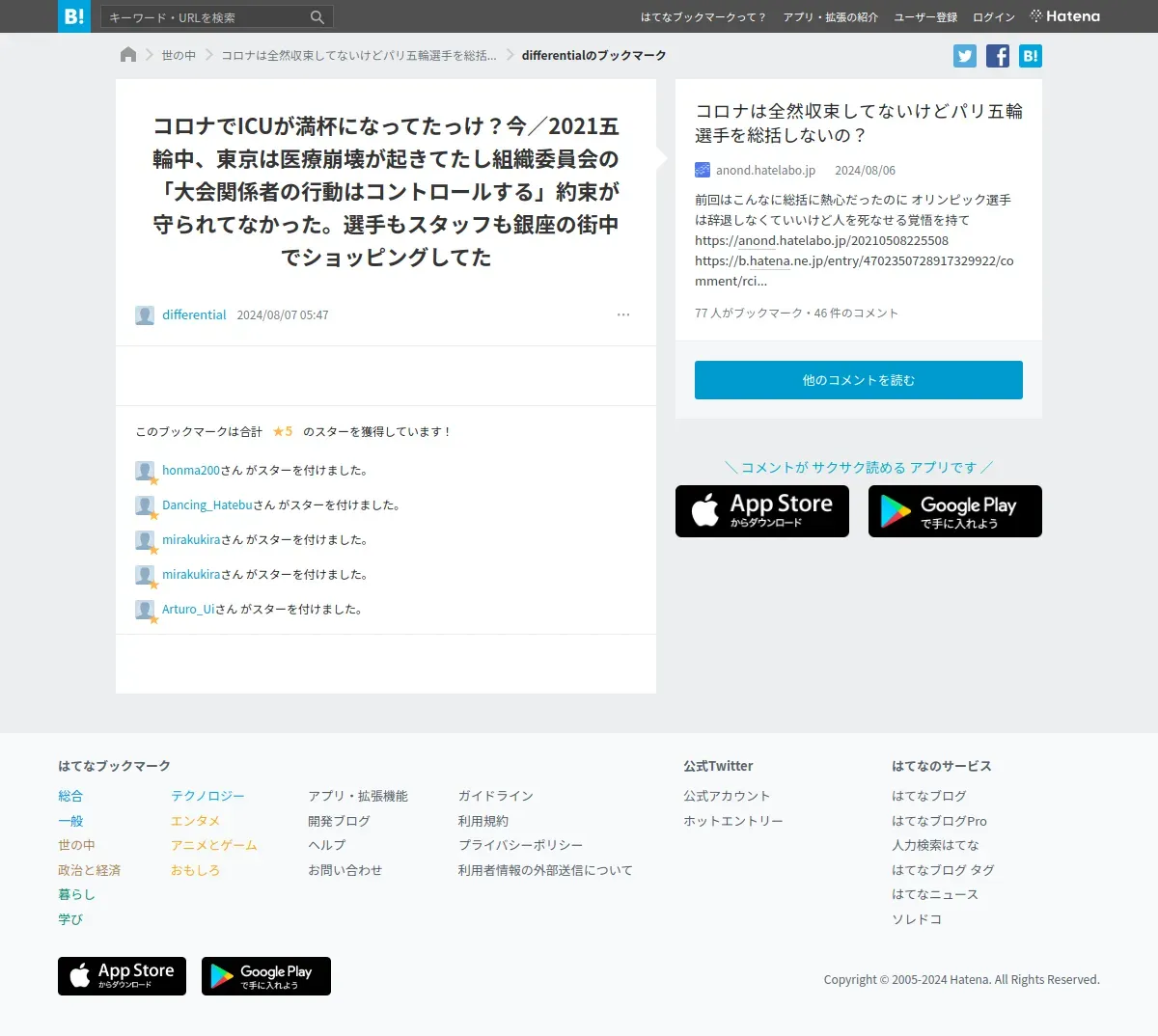Click the search magnifier icon
Viewport: 1158px width, 1036px height.
317,17
